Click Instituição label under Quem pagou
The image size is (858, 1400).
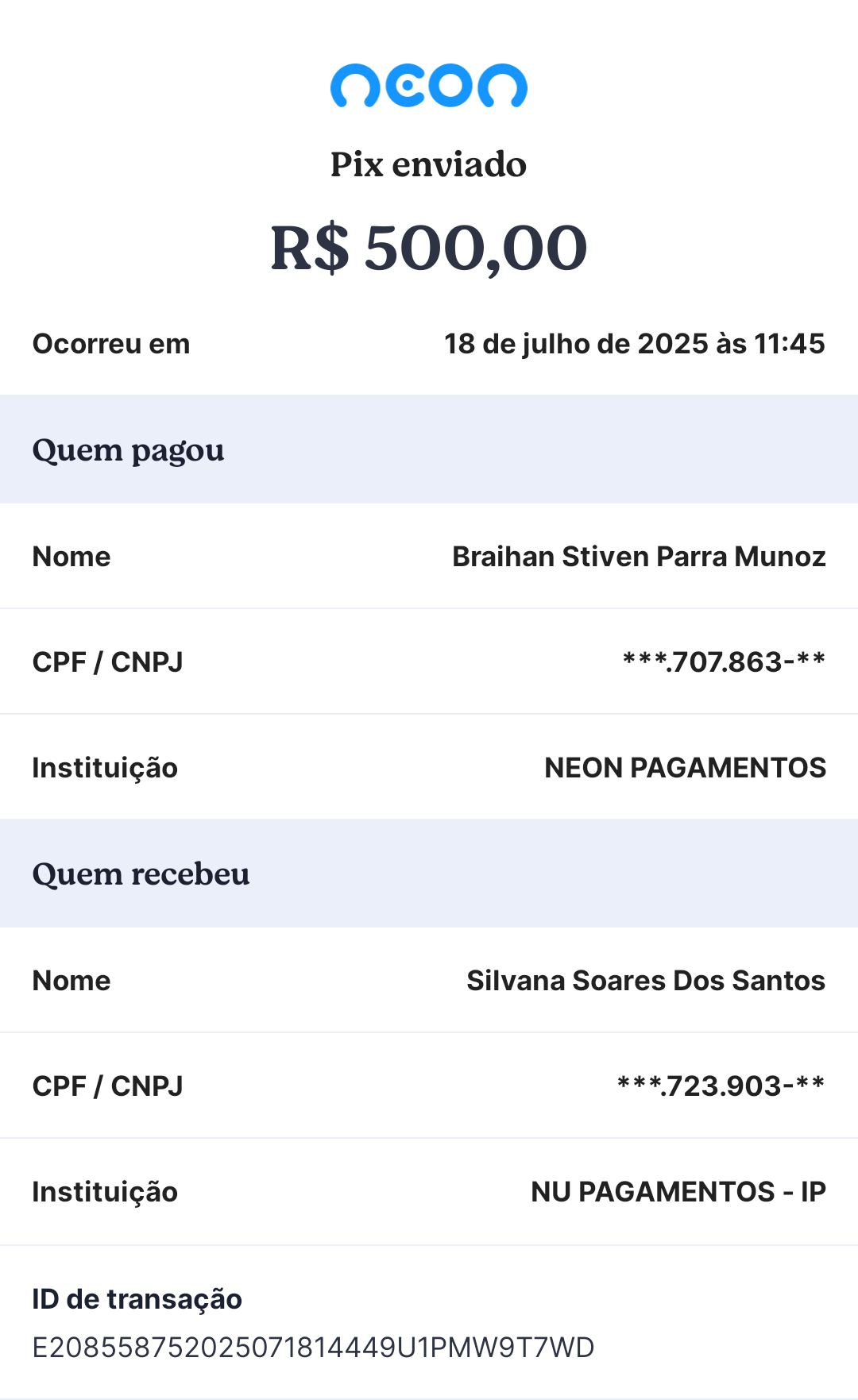point(105,768)
